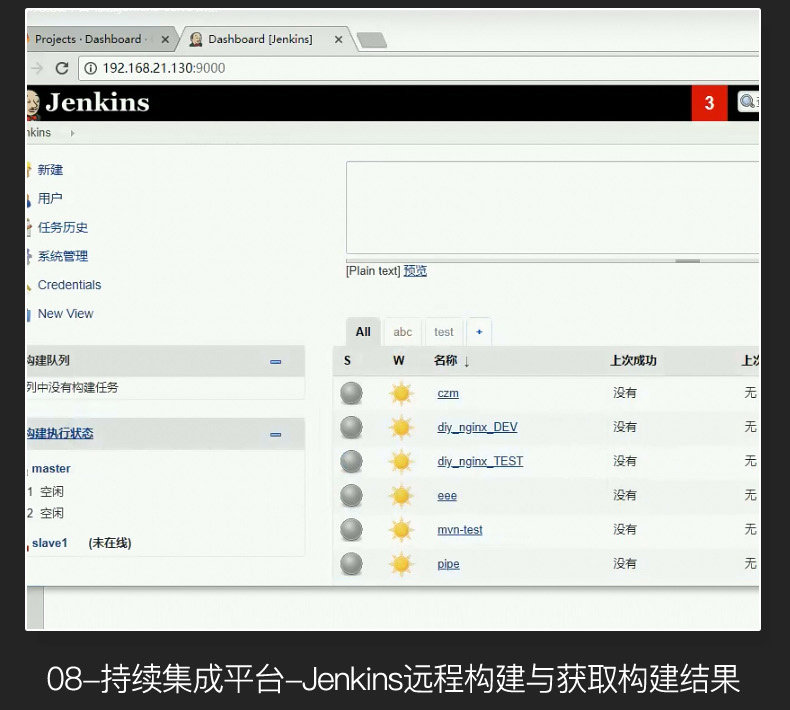Image resolution: width=790 pixels, height=710 pixels.
Task: Click the sunny weather icon for czm
Action: (401, 393)
